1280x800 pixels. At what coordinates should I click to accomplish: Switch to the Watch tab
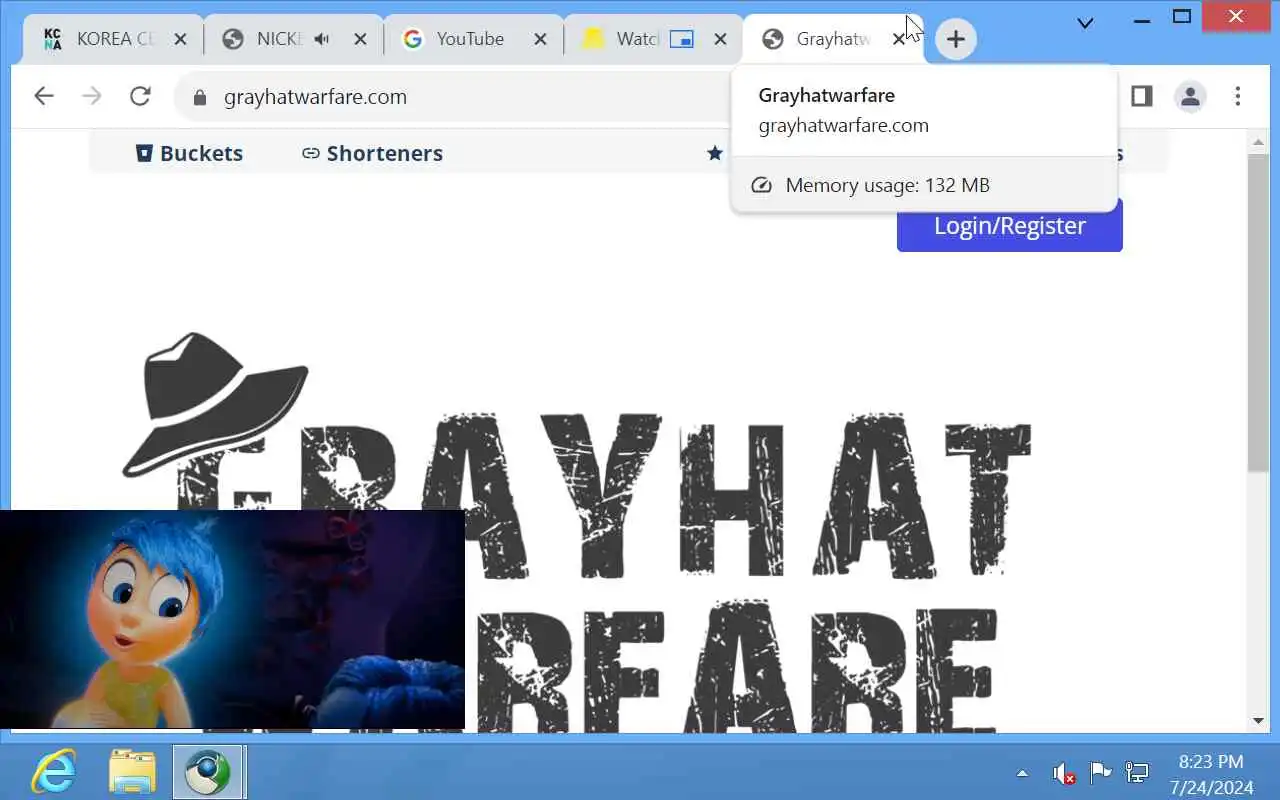638,39
